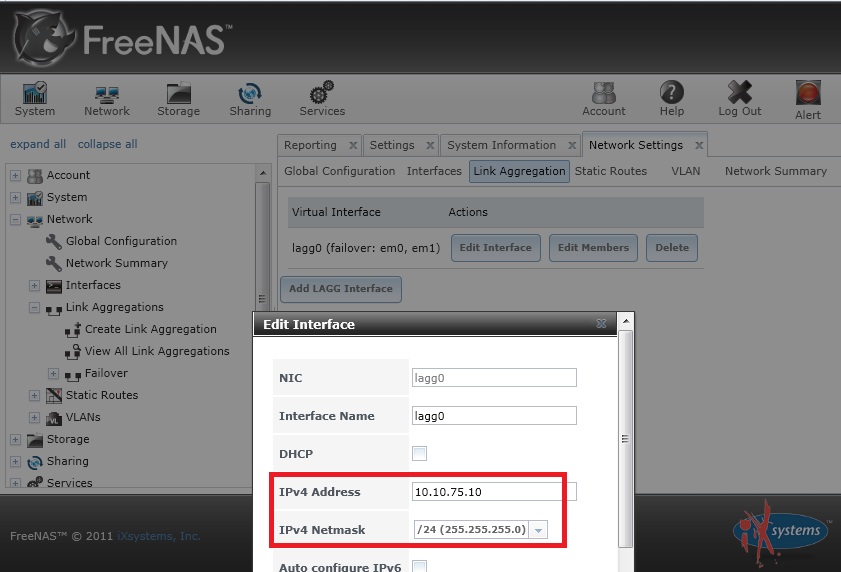This screenshot has width=841, height=572.
Task: Expand the VLANs tree node
Action: click(x=34, y=417)
